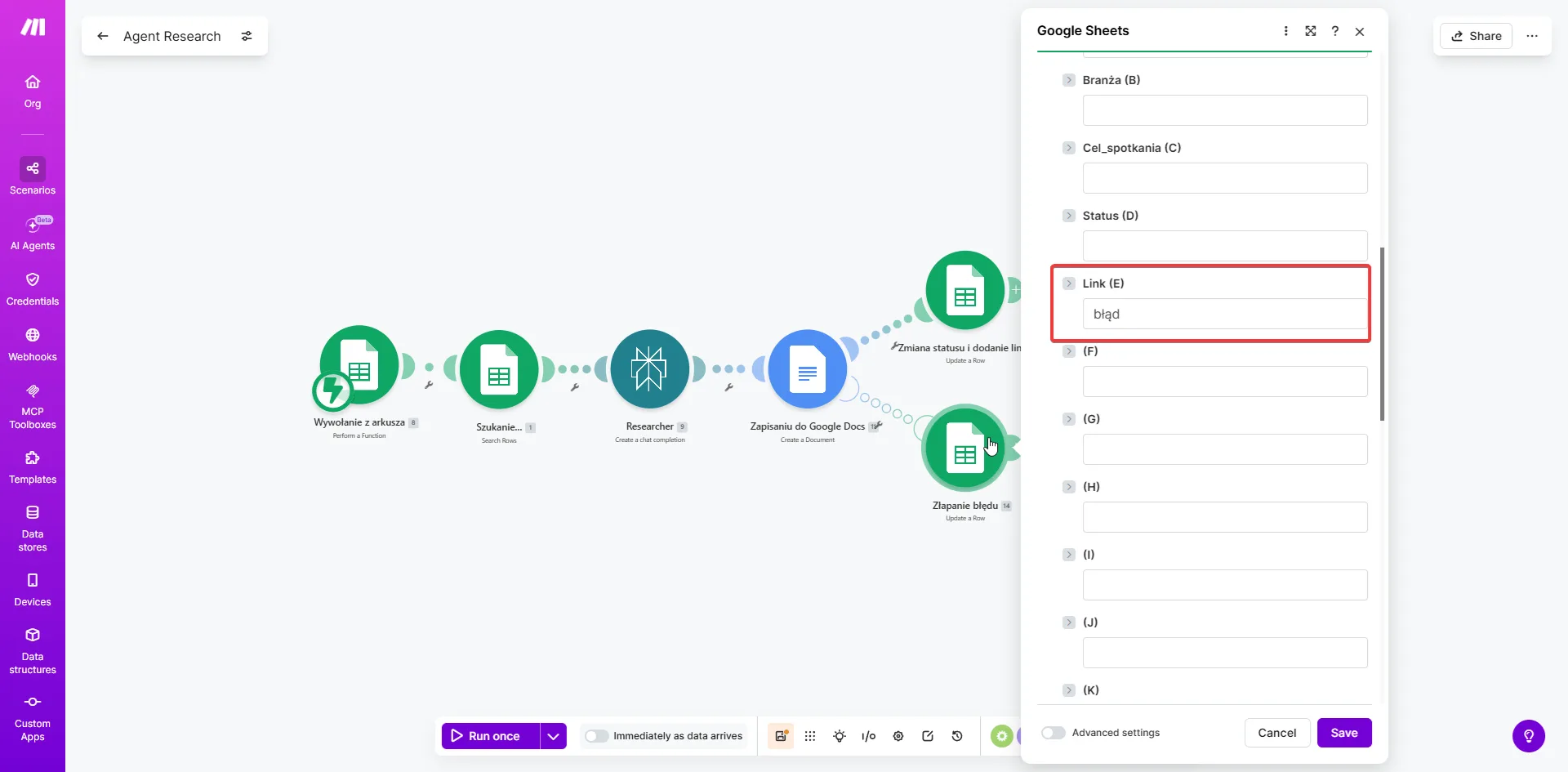
Task: Open the notes icon in bottom toolbar
Action: tap(781, 736)
